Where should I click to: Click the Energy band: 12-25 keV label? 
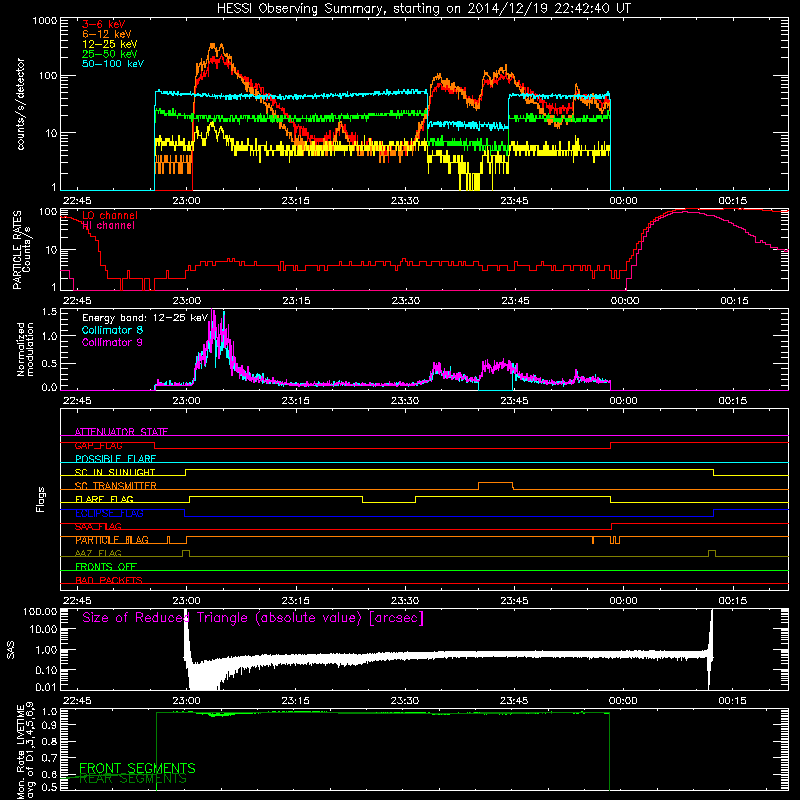145,318
